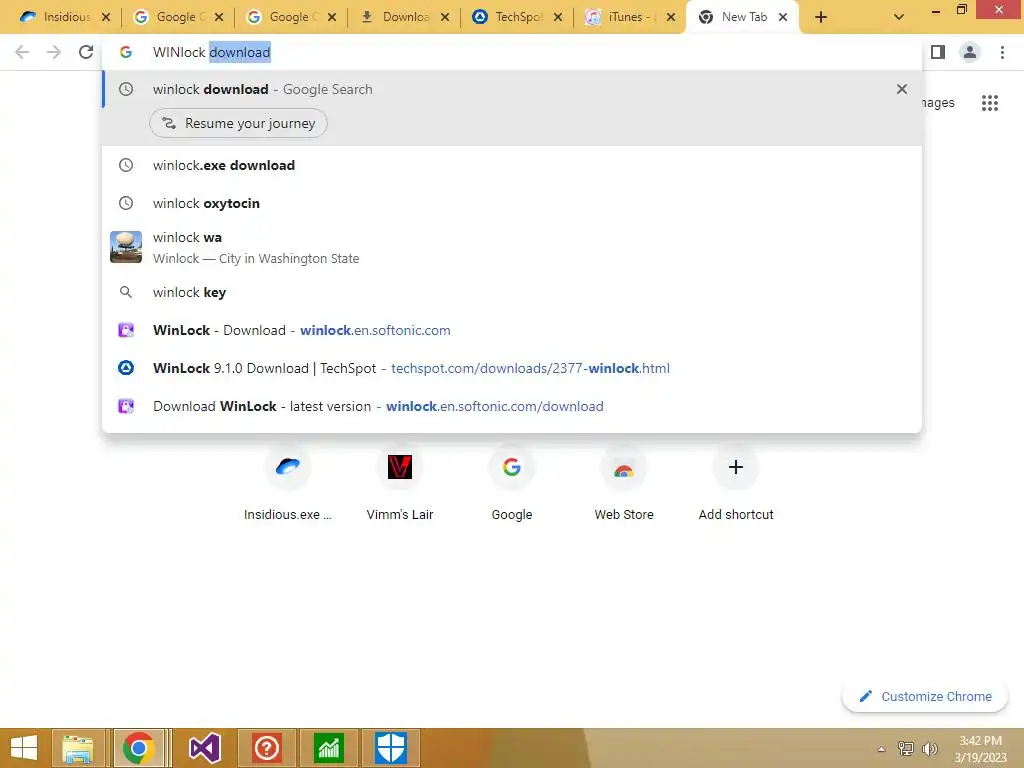Click the browser back arrow
This screenshot has width=1024, height=768.
(x=22, y=52)
